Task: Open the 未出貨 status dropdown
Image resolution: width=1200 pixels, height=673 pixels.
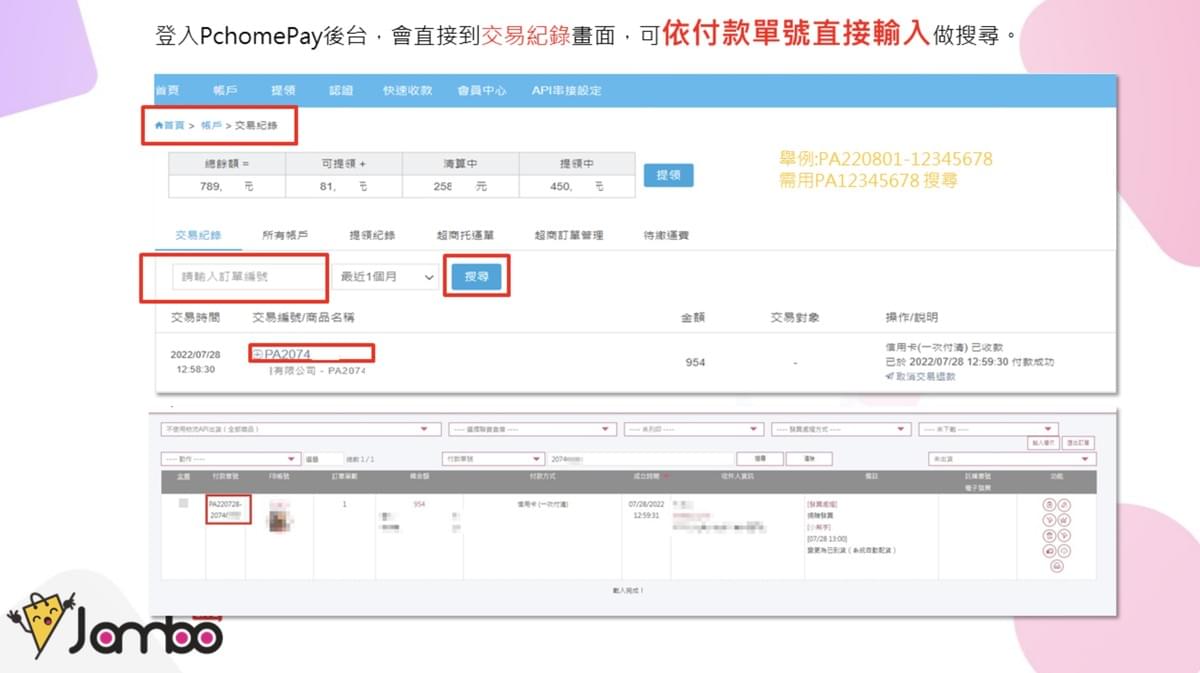Action: tap(1012, 459)
